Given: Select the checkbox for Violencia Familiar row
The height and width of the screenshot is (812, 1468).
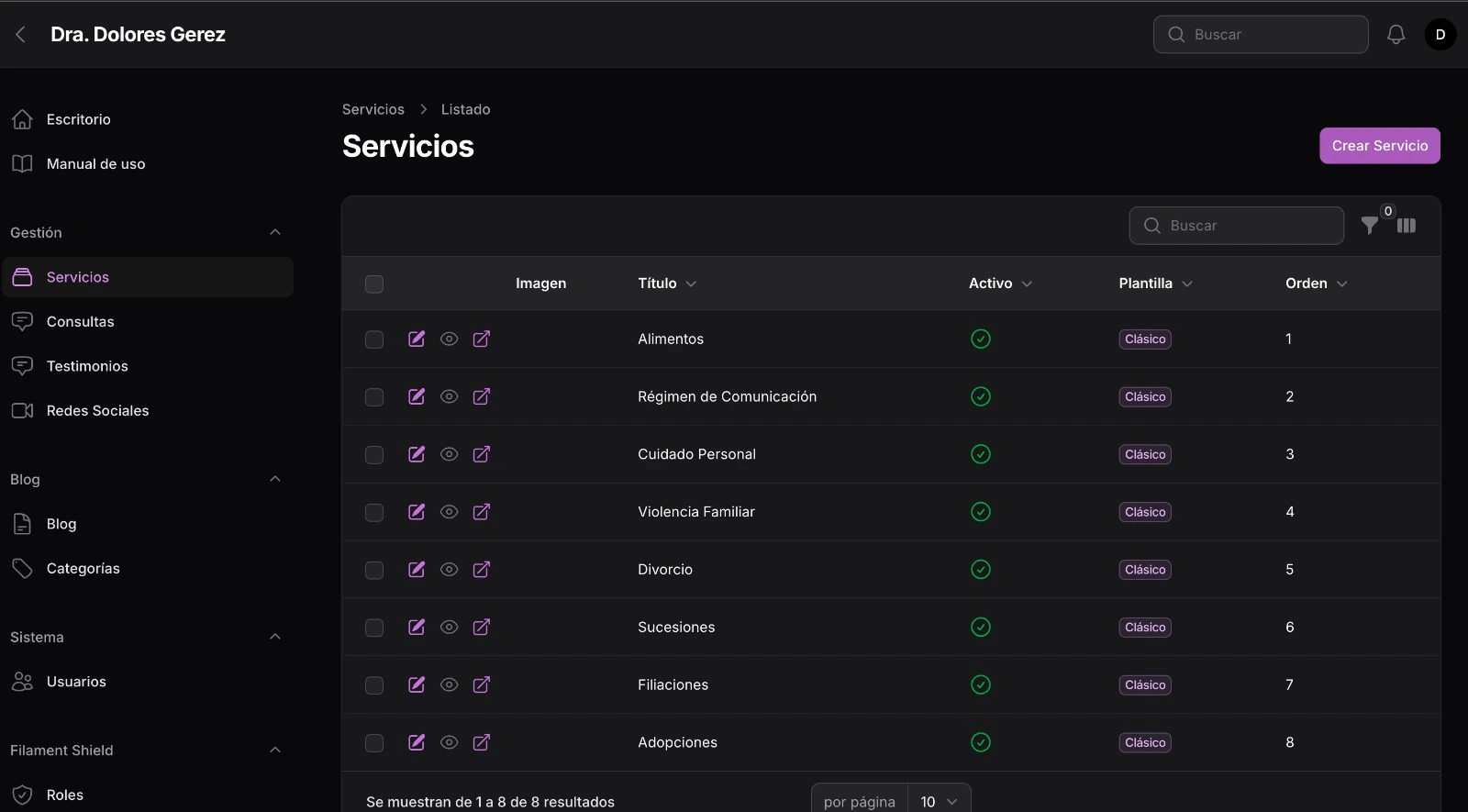Looking at the screenshot, I should pos(374,512).
